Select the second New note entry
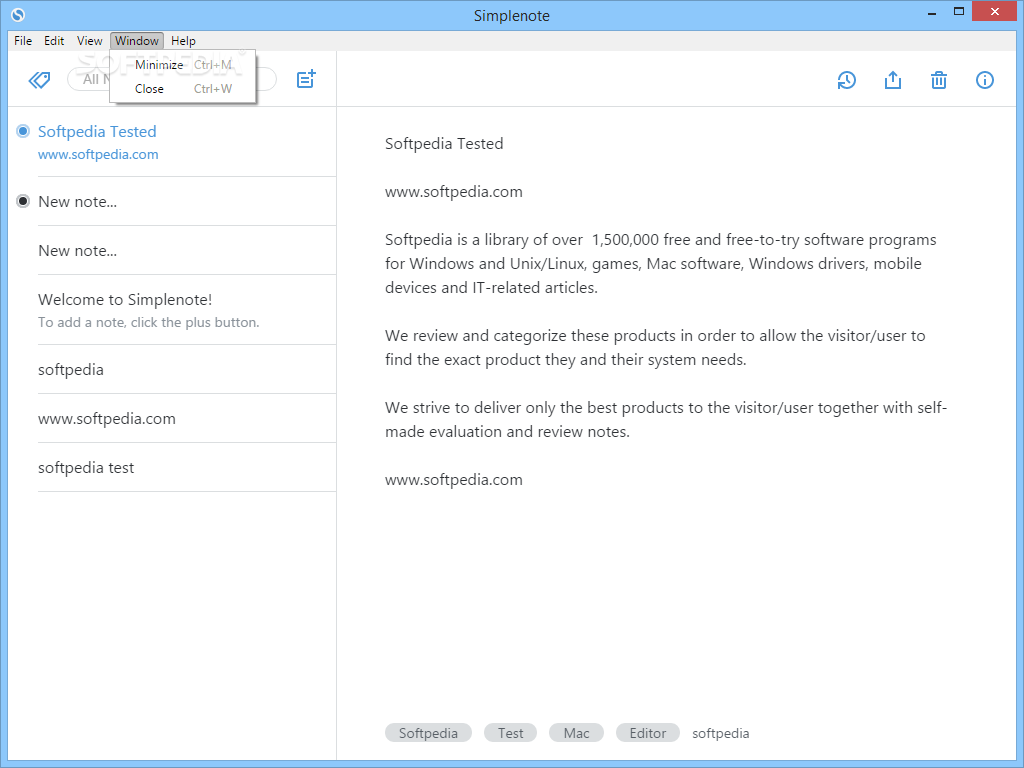The height and width of the screenshot is (768, 1024). [187, 250]
